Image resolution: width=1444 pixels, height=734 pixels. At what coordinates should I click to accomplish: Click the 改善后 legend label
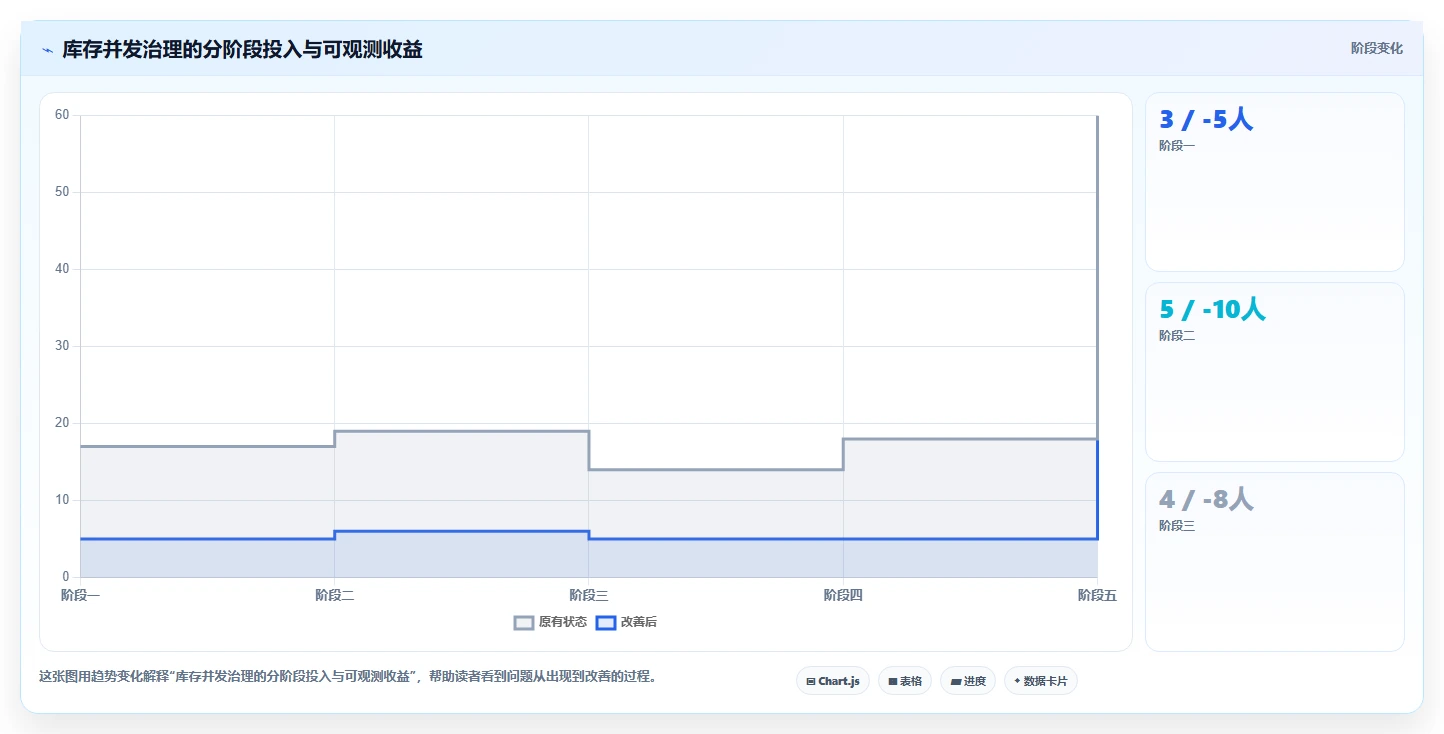coord(639,622)
